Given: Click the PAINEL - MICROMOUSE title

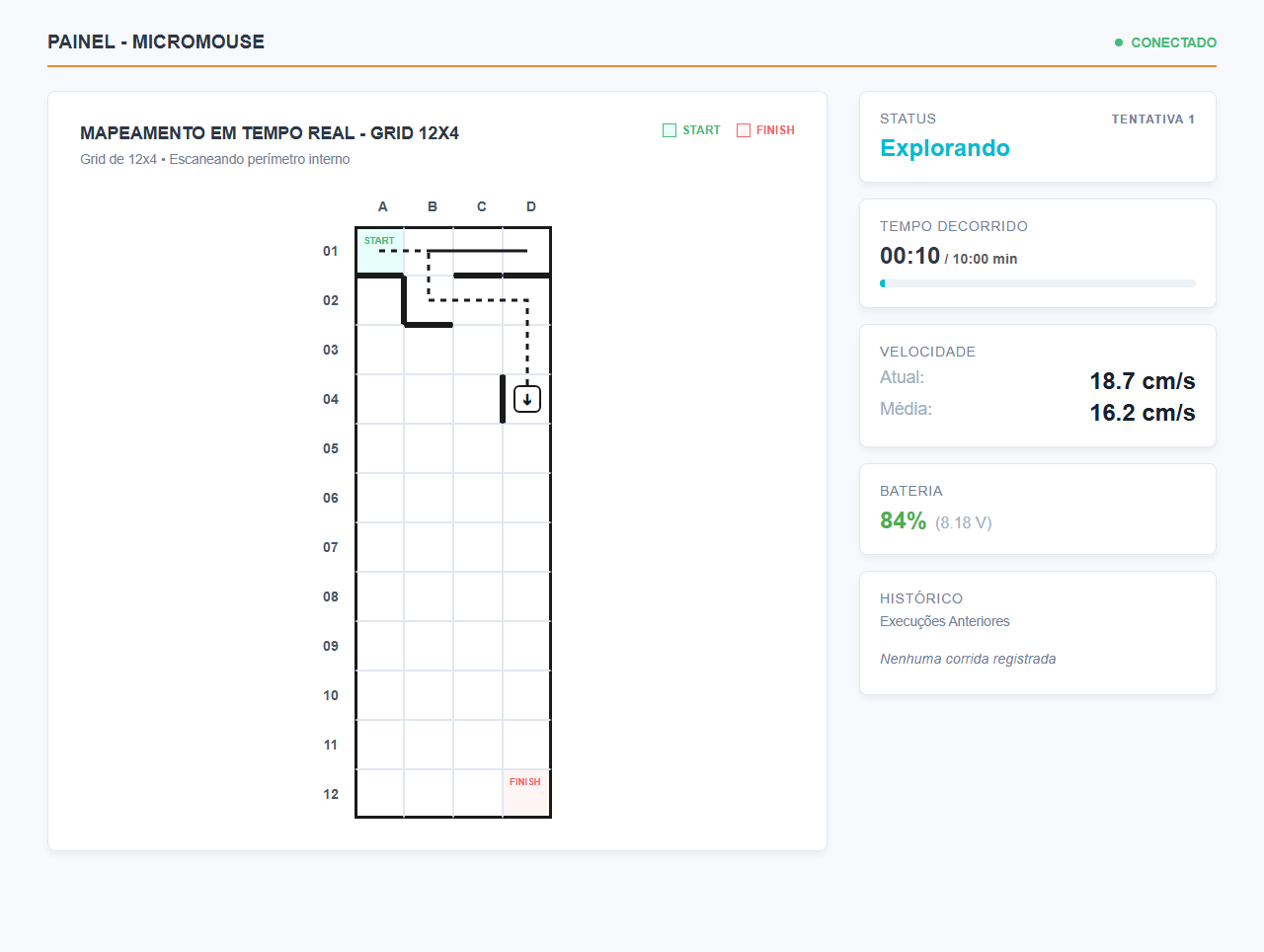Looking at the screenshot, I should (156, 41).
